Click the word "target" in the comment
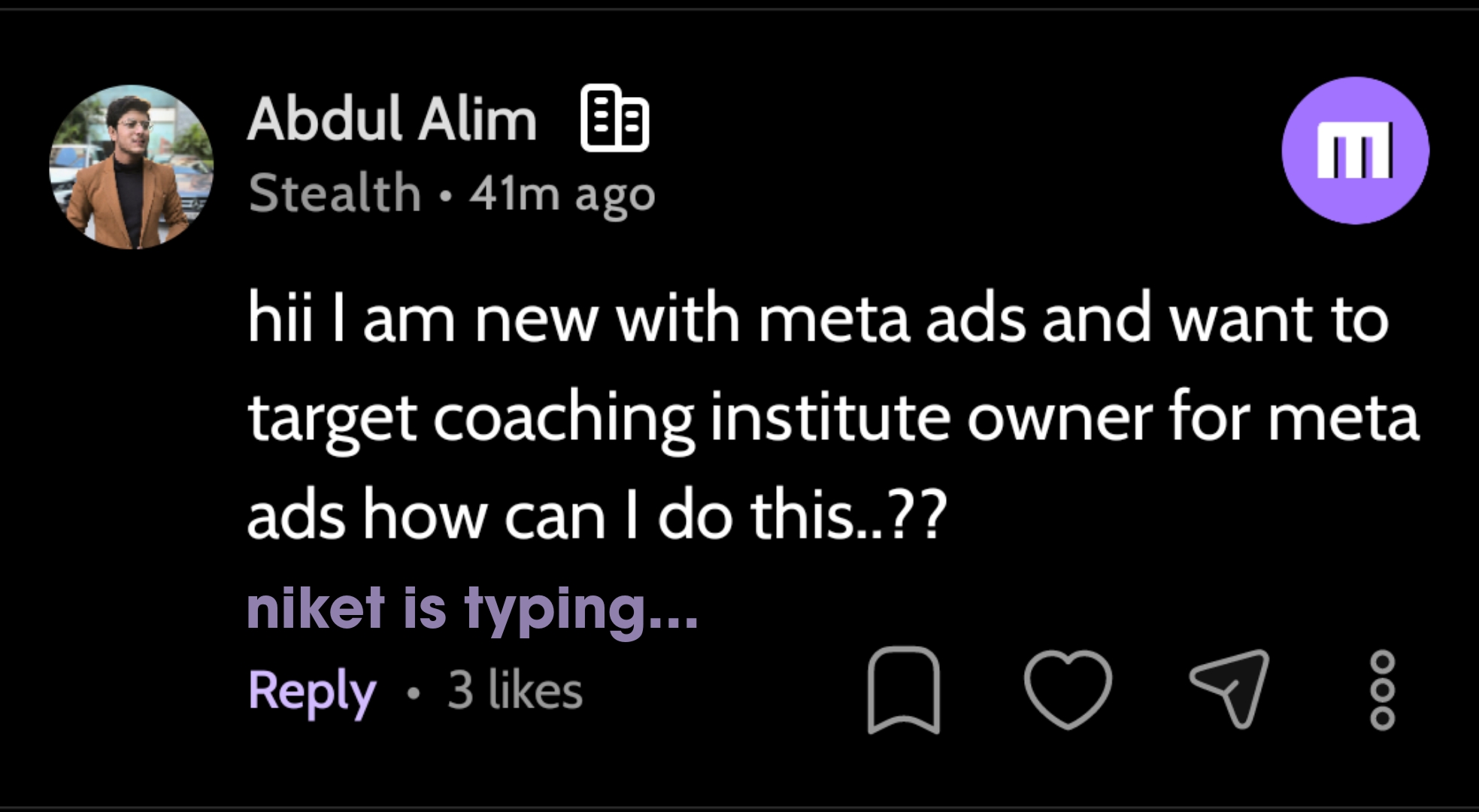The height and width of the screenshot is (812, 1479). pos(332,420)
